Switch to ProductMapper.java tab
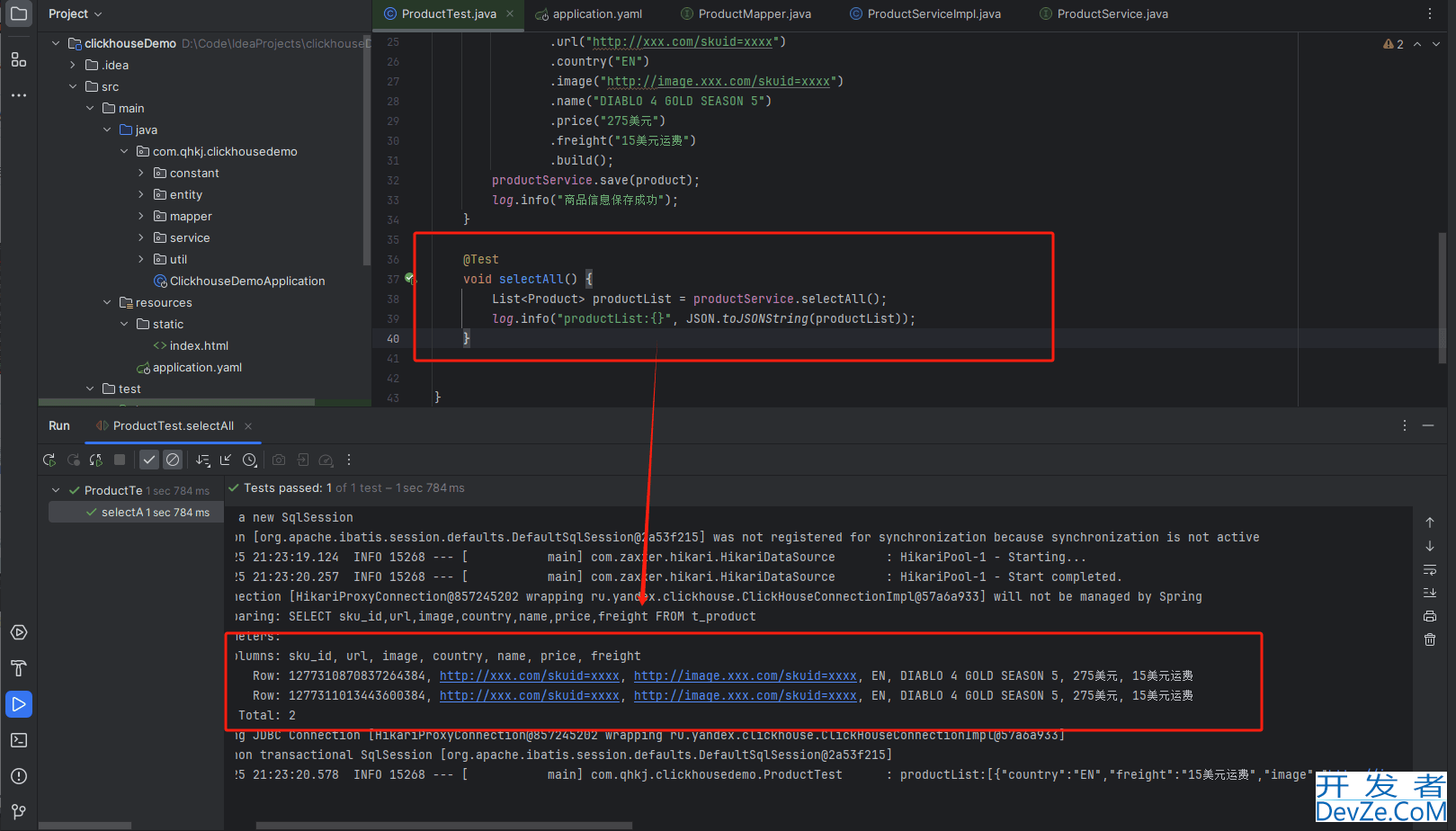 coord(746,13)
